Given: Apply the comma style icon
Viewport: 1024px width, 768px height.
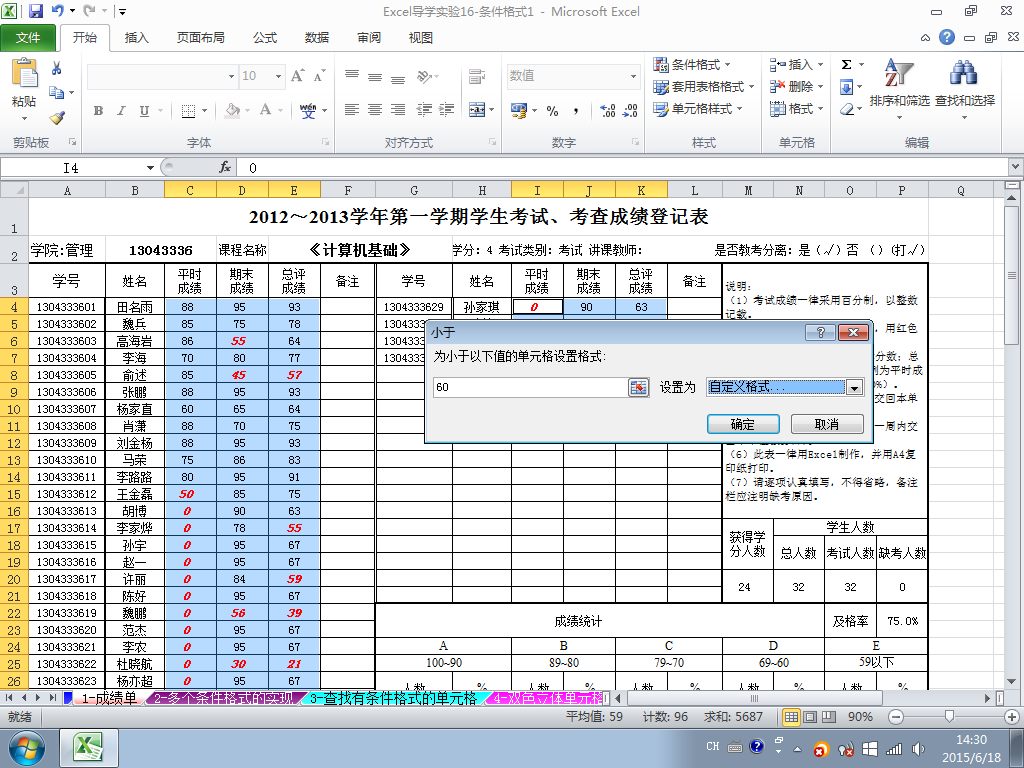Looking at the screenshot, I should tap(576, 111).
